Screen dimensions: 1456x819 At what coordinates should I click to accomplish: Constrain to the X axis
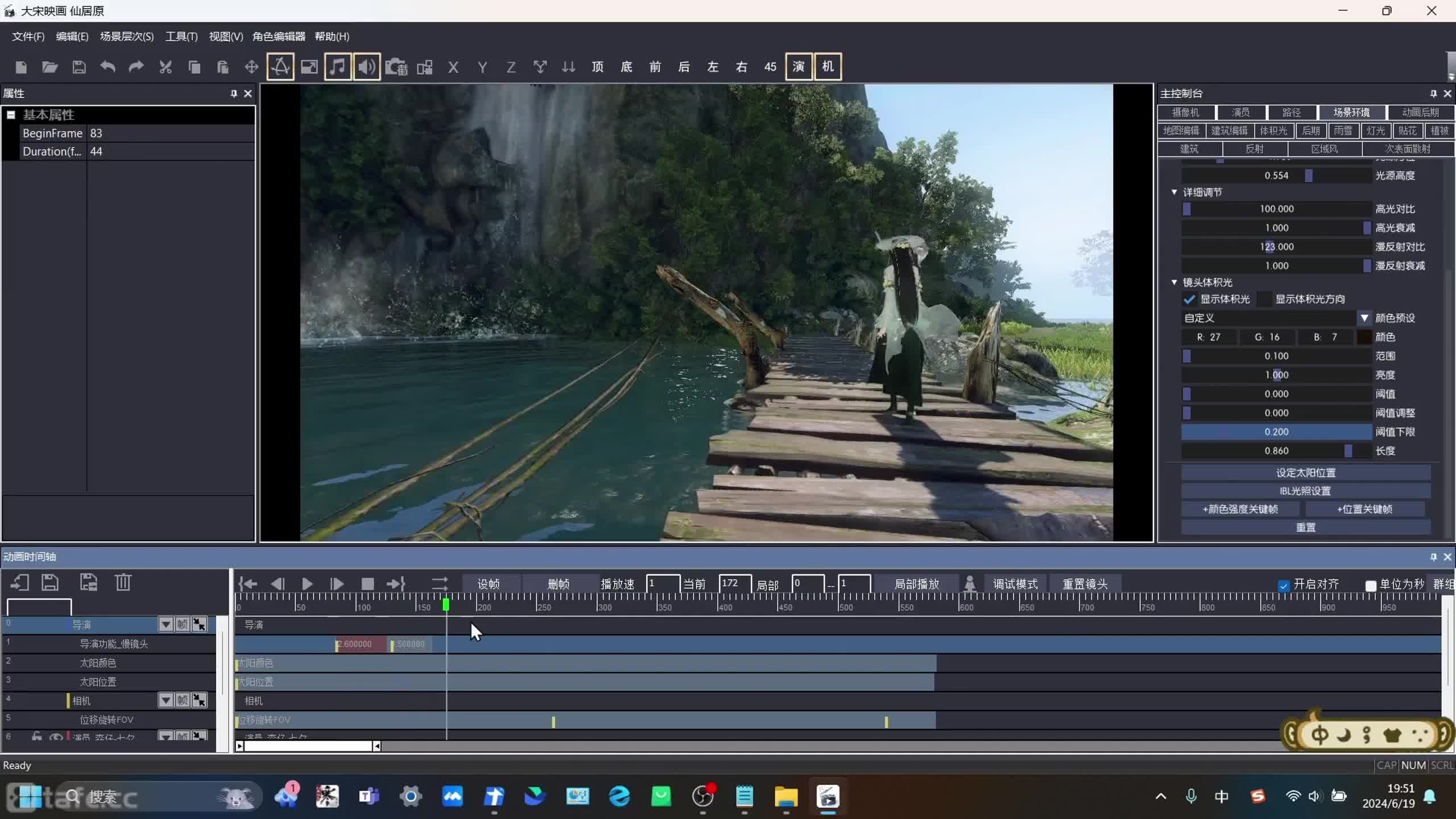point(453,67)
